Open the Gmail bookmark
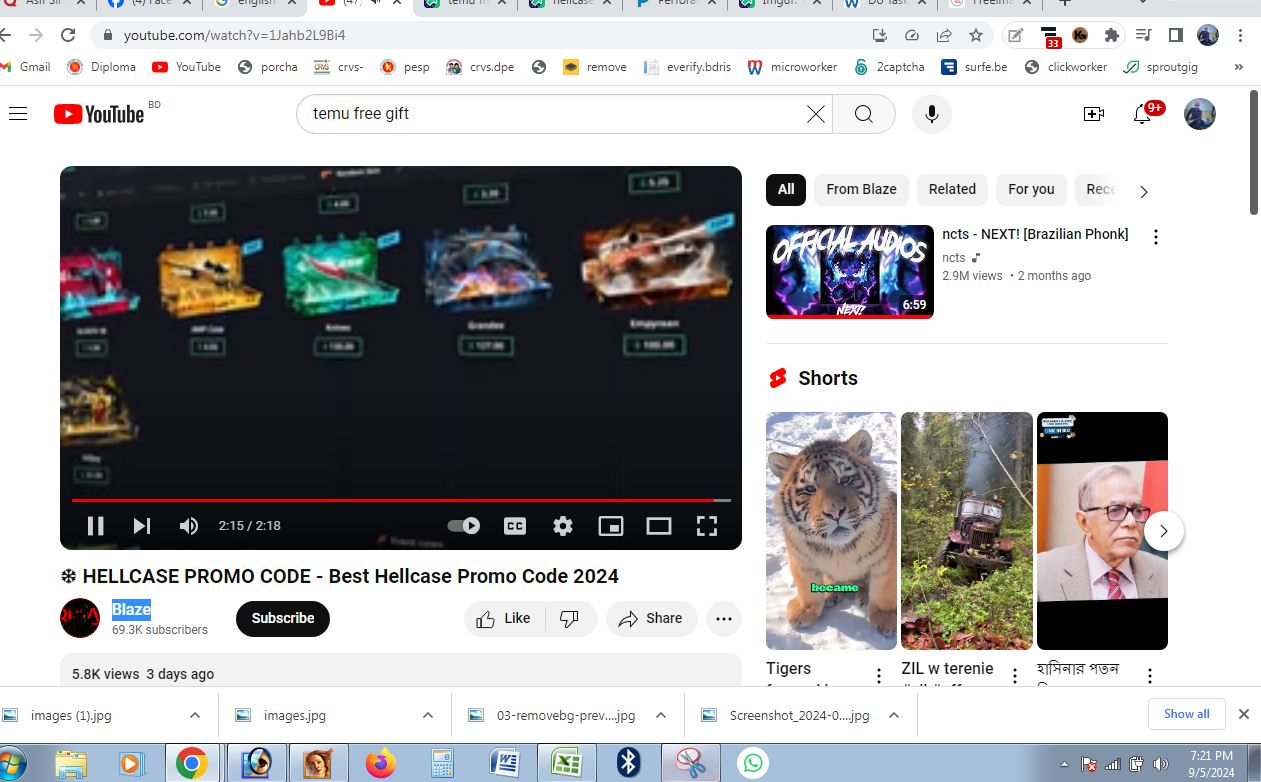Viewport: 1261px width, 782px height. coord(26,67)
